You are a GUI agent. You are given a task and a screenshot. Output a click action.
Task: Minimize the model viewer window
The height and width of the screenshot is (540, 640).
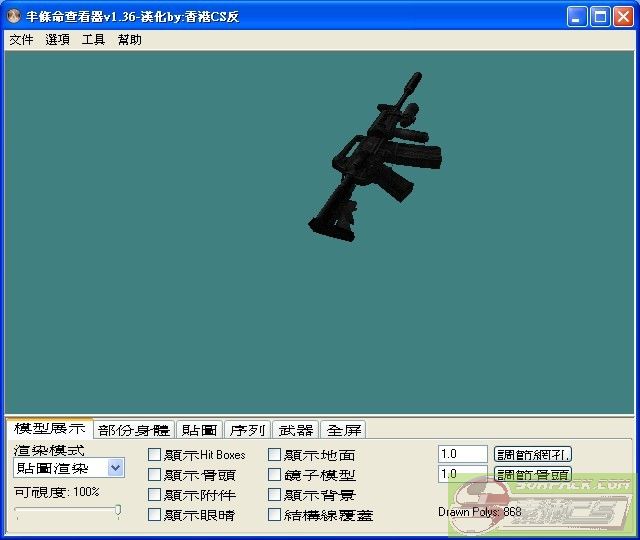pos(577,17)
